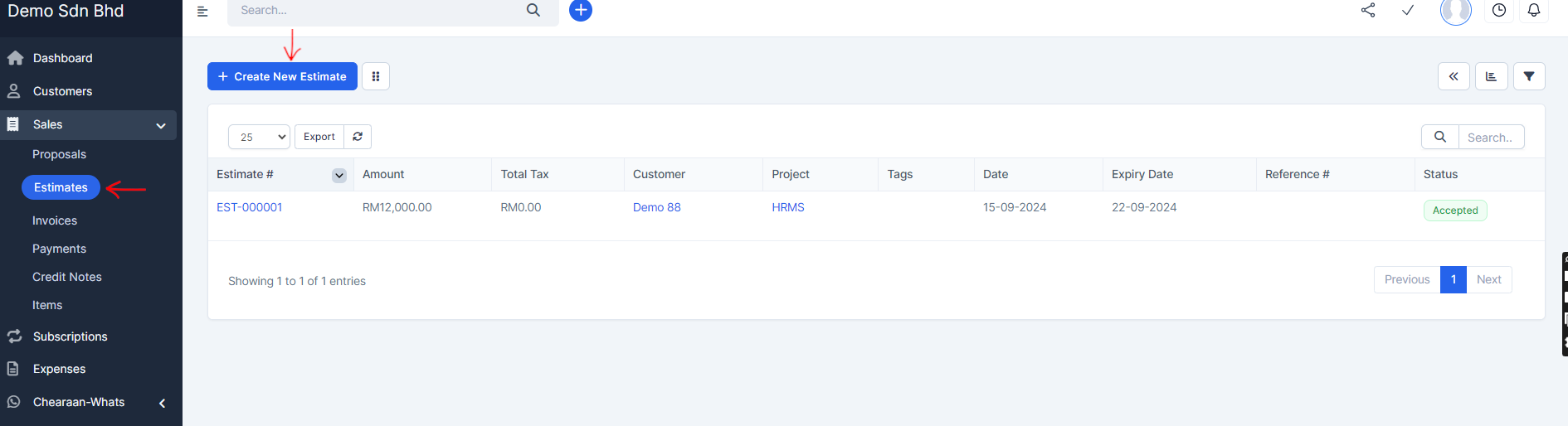Click the chart summary icon above the table
Screen dimensions: 1568x426
pyautogui.click(x=1491, y=76)
